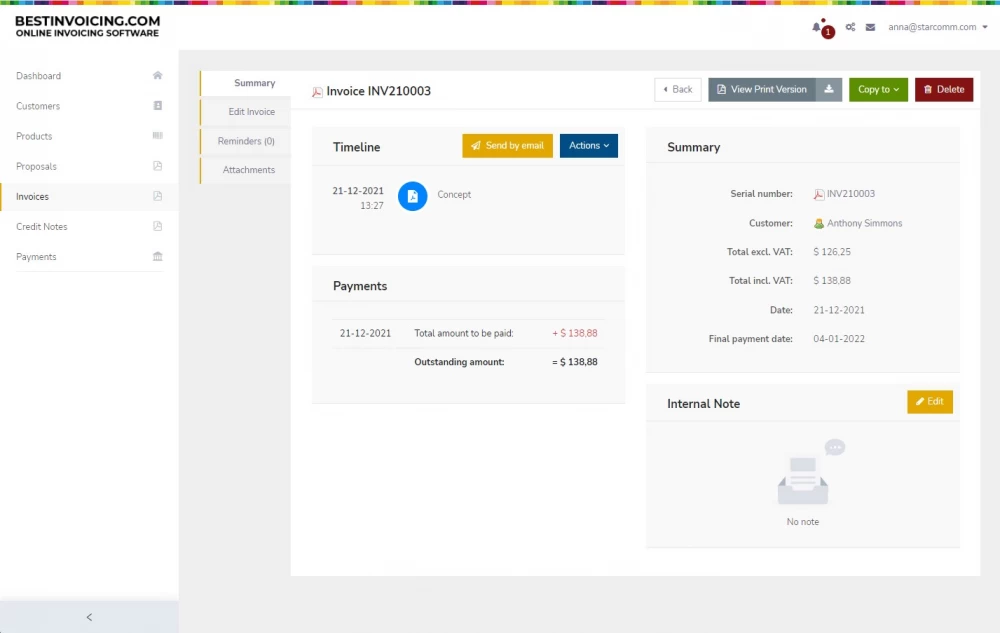This screenshot has height=633, width=1000.
Task: Click the envelope messages icon
Action: [x=870, y=27]
